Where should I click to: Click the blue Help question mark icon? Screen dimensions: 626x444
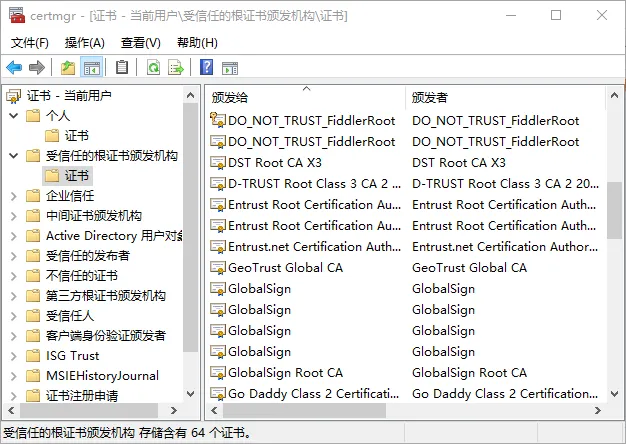click(206, 67)
